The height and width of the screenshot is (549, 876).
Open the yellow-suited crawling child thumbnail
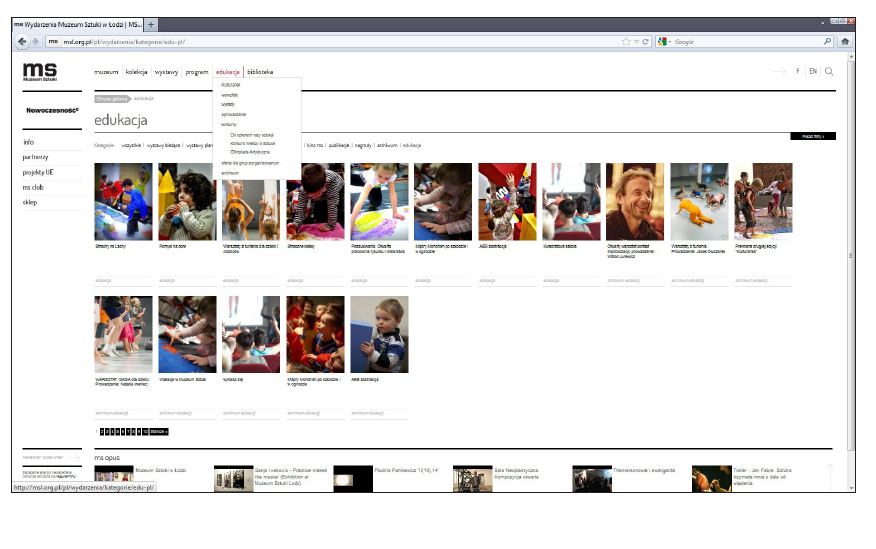click(x=699, y=202)
